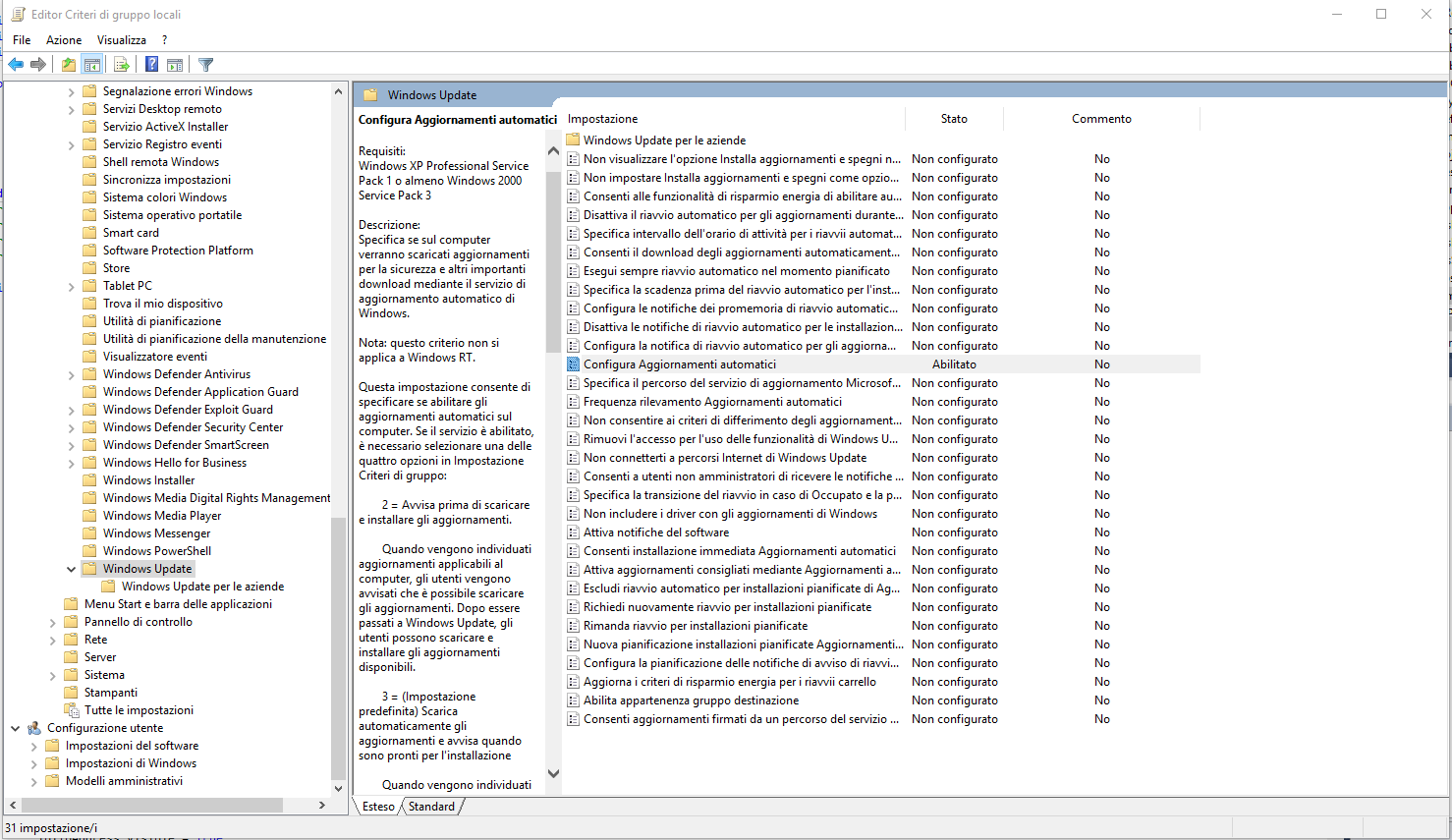This screenshot has width=1452, height=840.
Task: Expand the Windows Defender Antivirus node
Action: pos(71,374)
